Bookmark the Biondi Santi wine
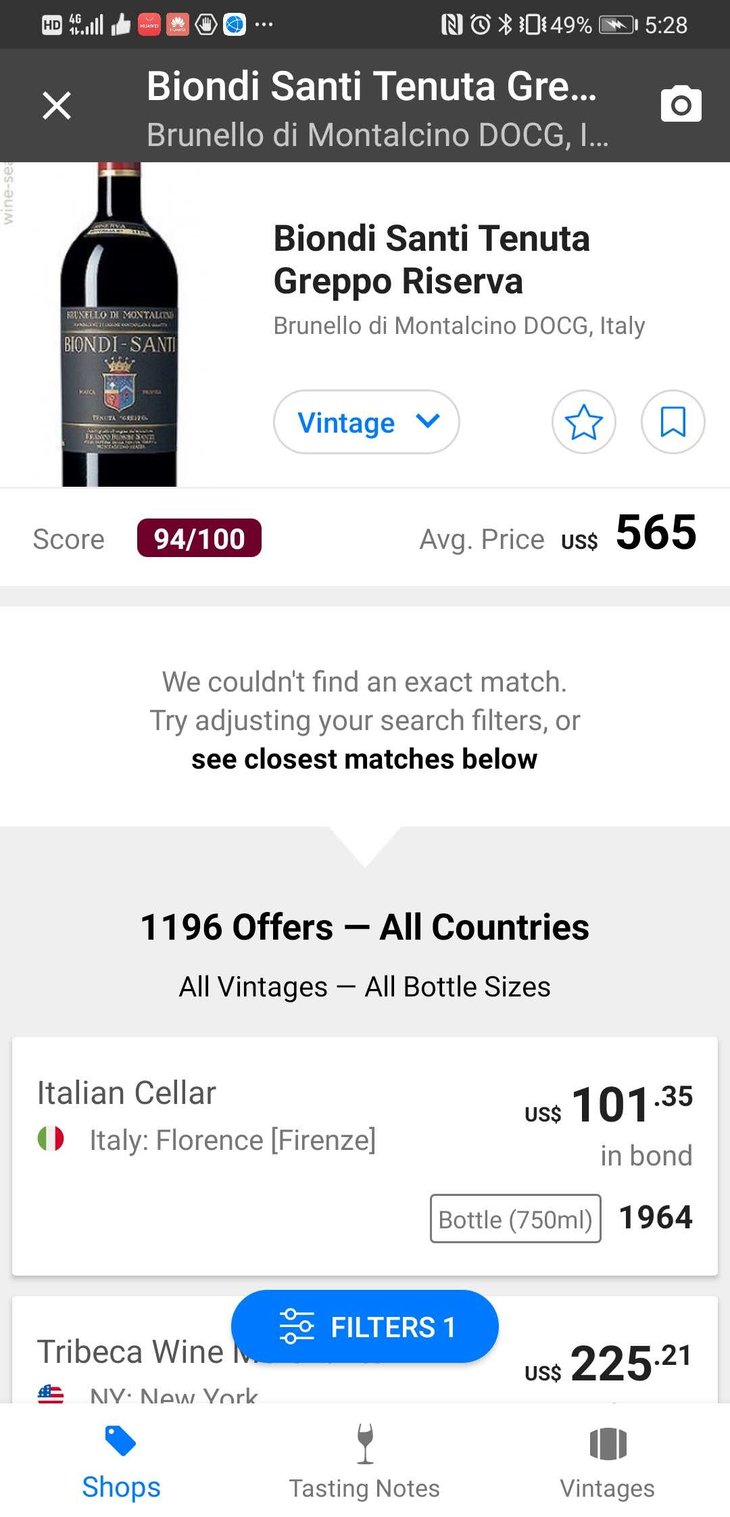 pos(673,422)
